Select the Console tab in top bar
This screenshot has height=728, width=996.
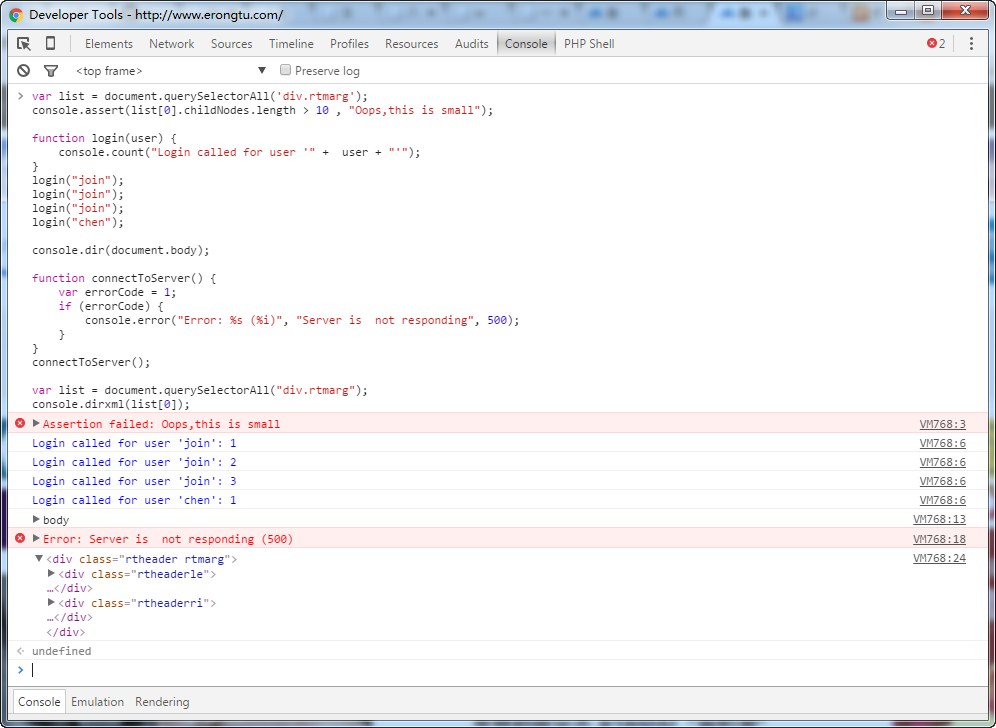[x=526, y=44]
